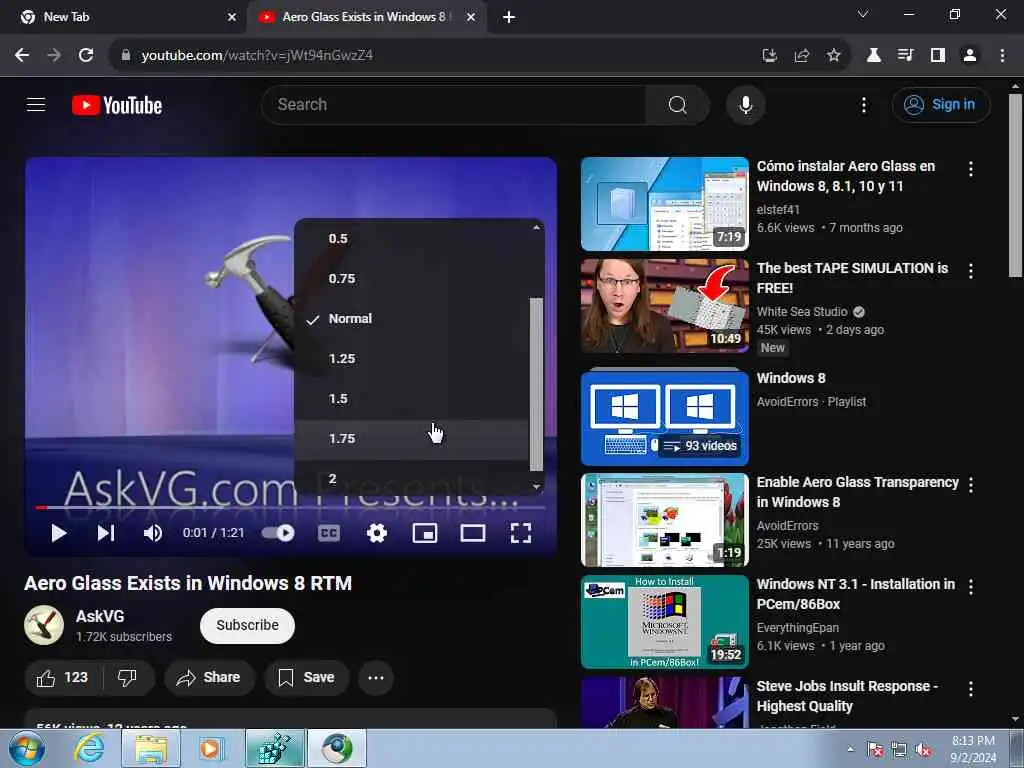Save video to a playlist
This screenshot has width=1024, height=768.
[306, 678]
